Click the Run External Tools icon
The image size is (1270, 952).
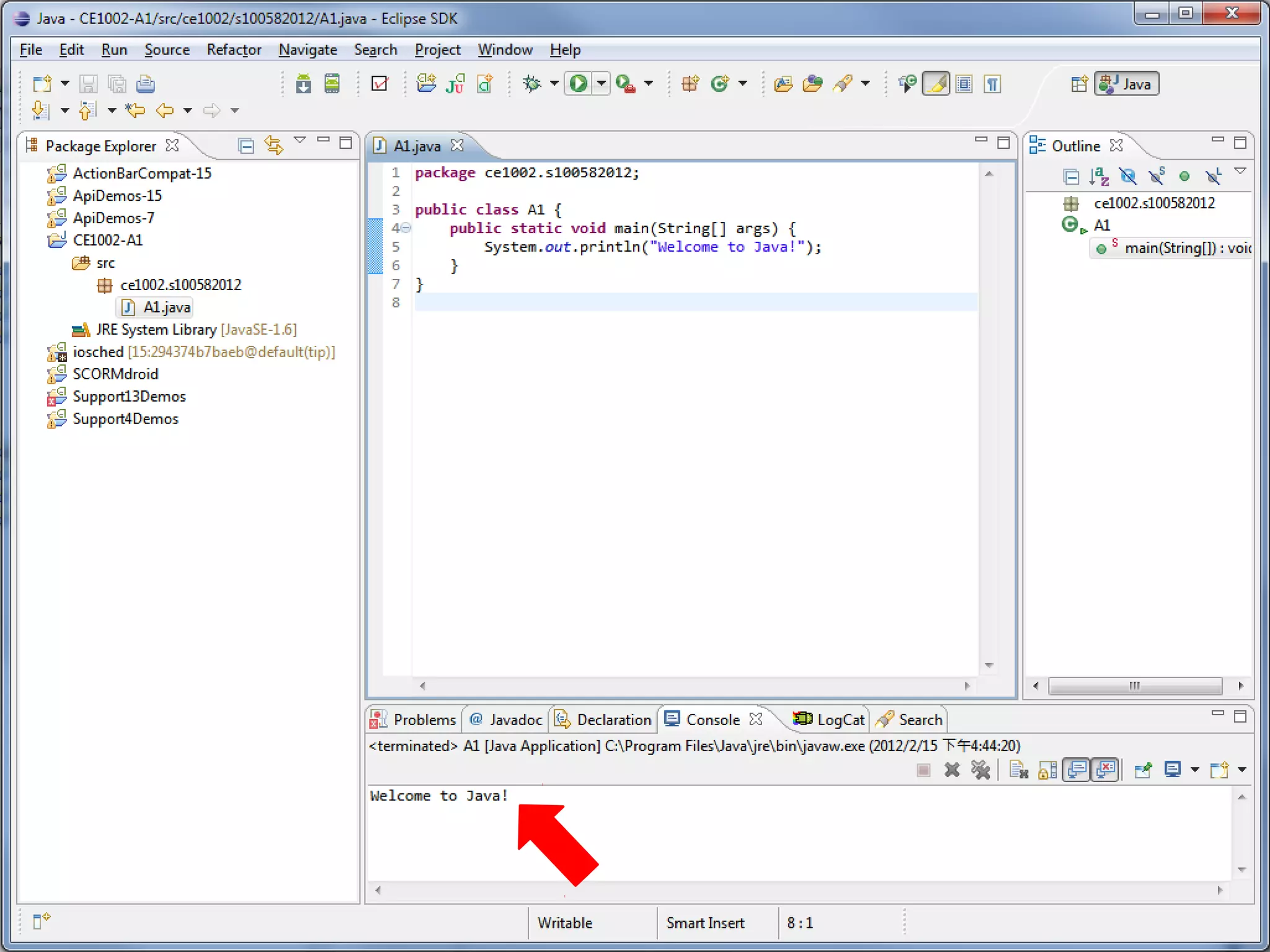(x=626, y=84)
